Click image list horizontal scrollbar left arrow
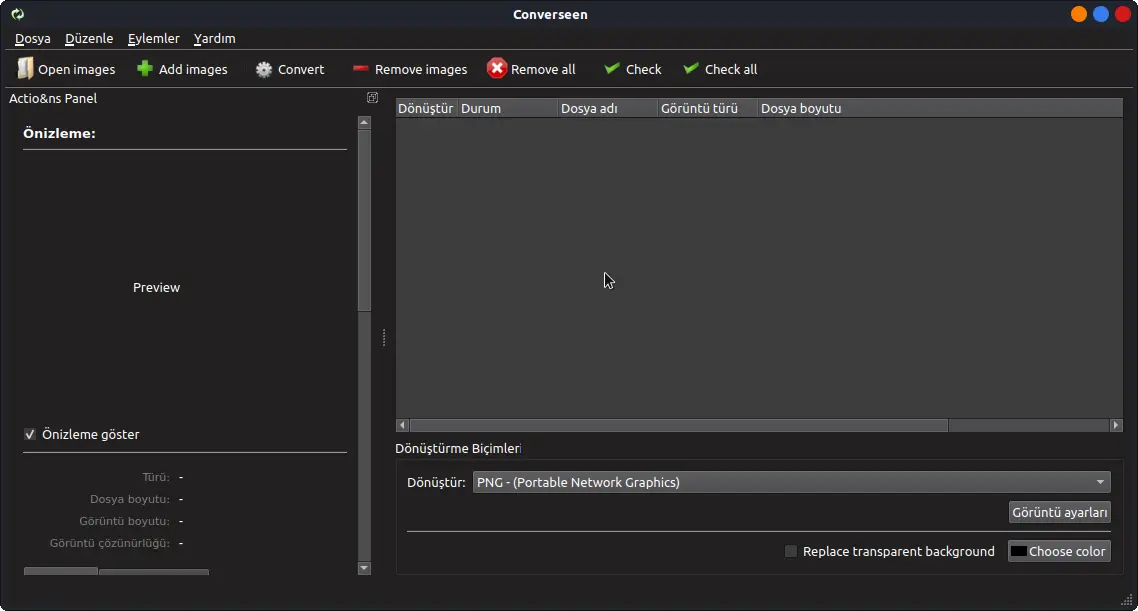 pyautogui.click(x=403, y=425)
